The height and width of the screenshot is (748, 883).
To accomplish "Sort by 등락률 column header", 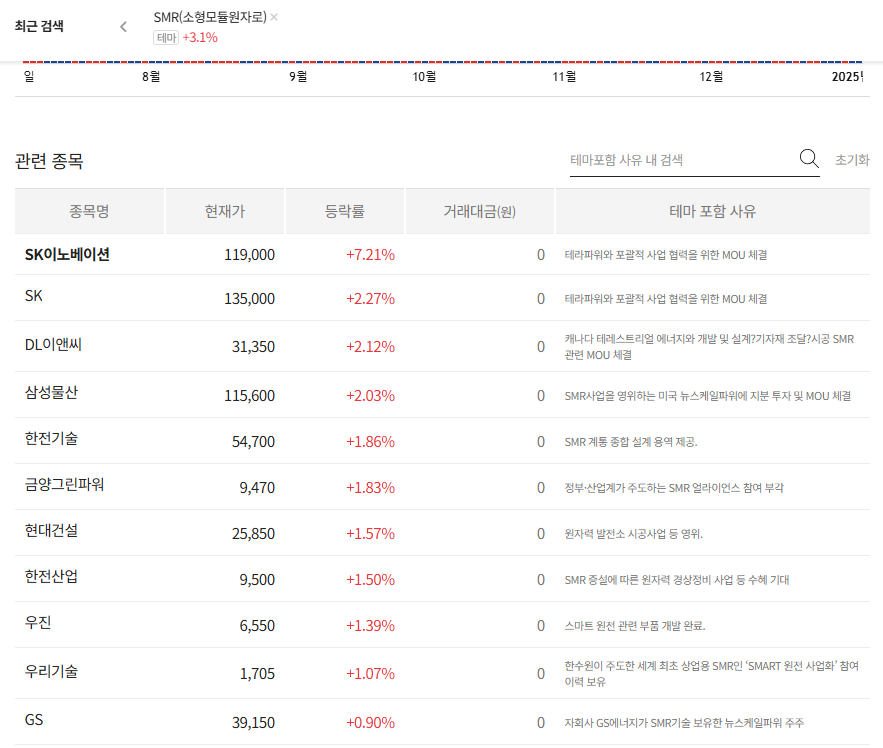I will pyautogui.click(x=345, y=211).
